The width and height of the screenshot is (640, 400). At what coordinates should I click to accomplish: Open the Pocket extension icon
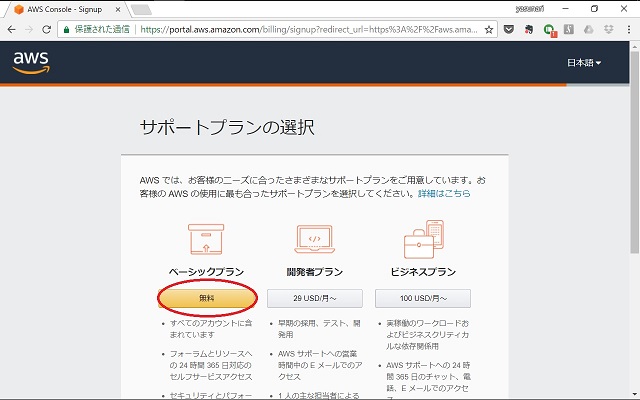(x=509, y=29)
